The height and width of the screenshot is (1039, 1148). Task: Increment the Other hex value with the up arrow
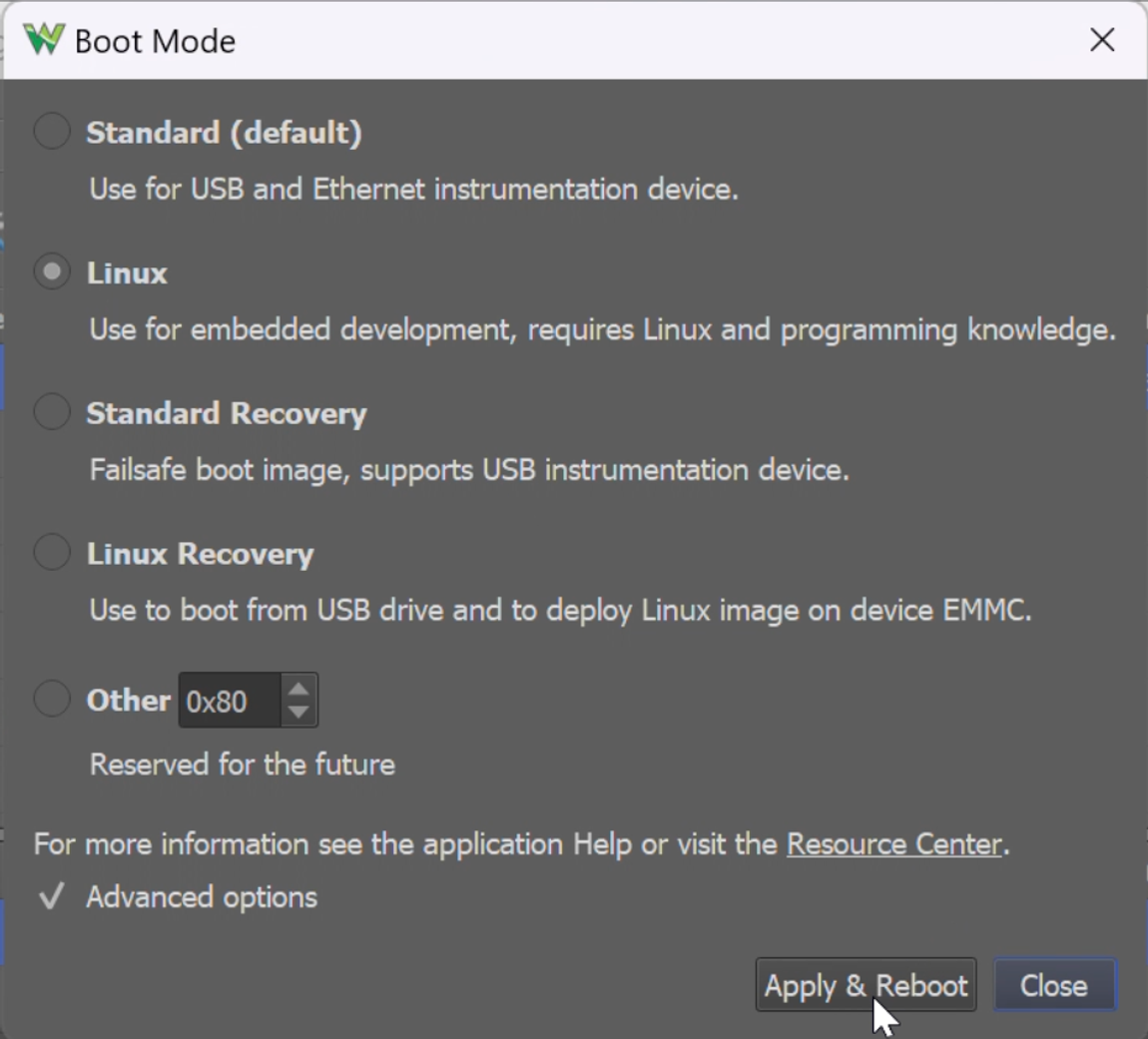[x=298, y=689]
